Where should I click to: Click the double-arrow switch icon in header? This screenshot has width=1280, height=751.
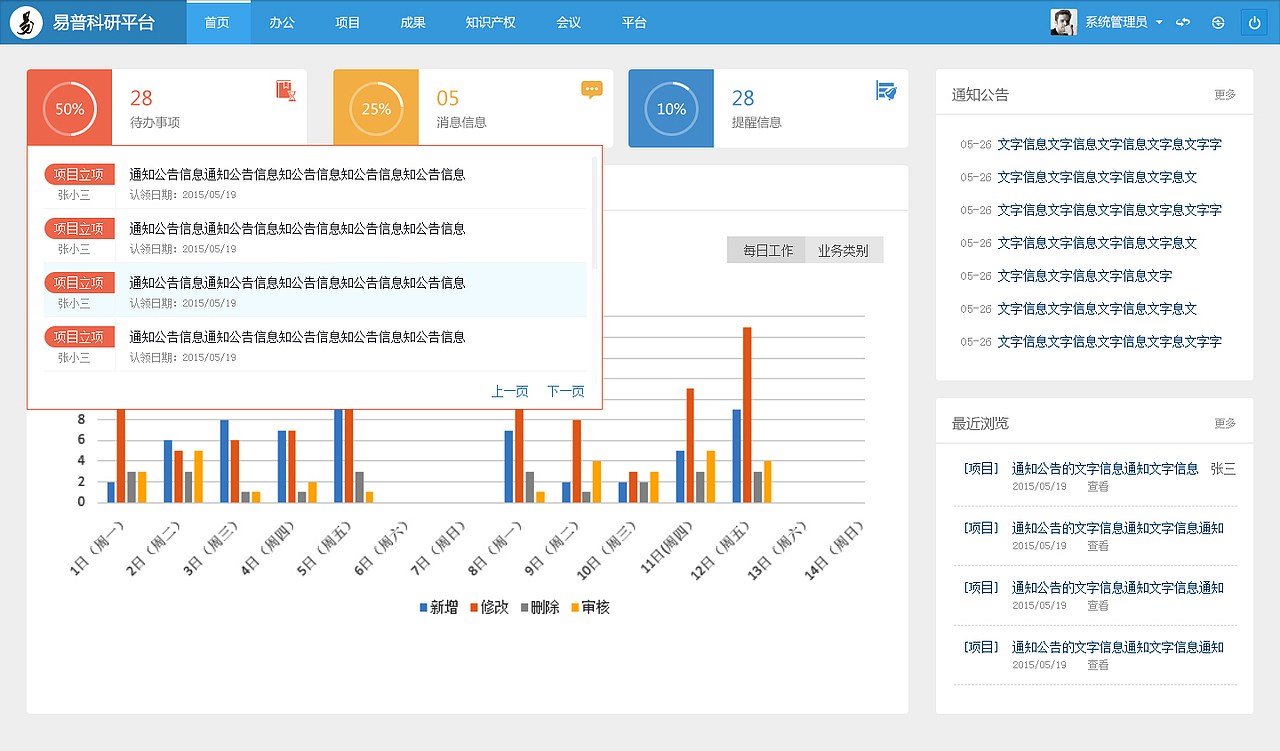1183,22
